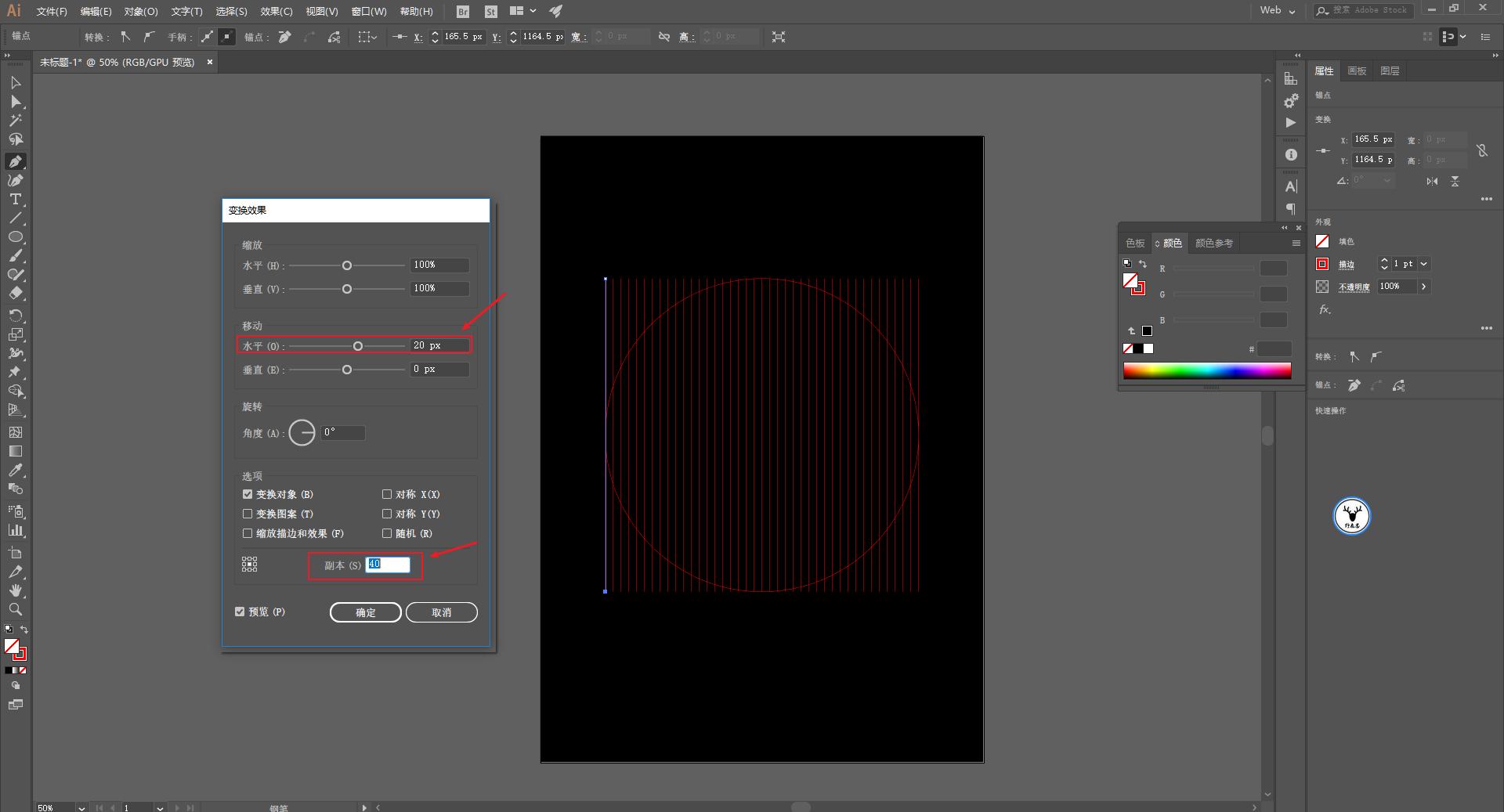Click the 确定 button
Image resolution: width=1504 pixels, height=812 pixels.
click(x=365, y=612)
